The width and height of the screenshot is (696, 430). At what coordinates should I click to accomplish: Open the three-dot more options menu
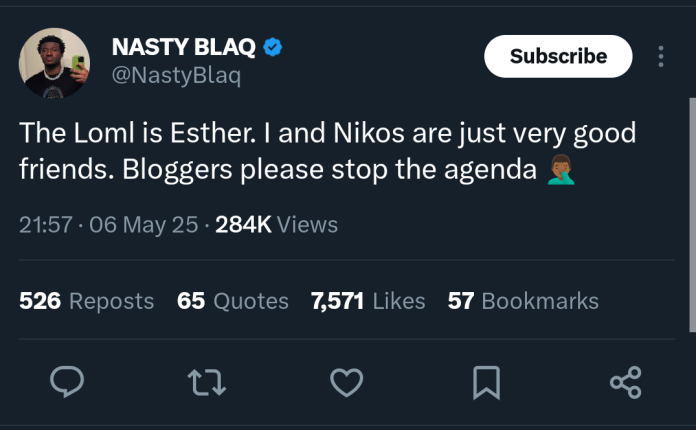click(x=661, y=56)
